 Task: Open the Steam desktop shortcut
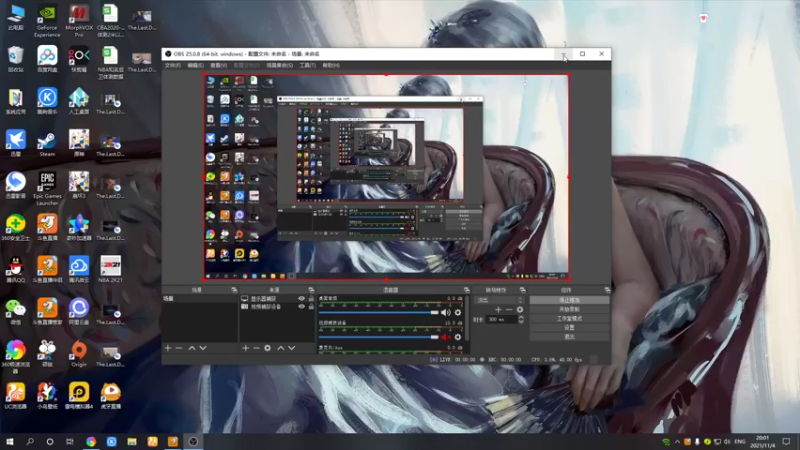[x=47, y=143]
